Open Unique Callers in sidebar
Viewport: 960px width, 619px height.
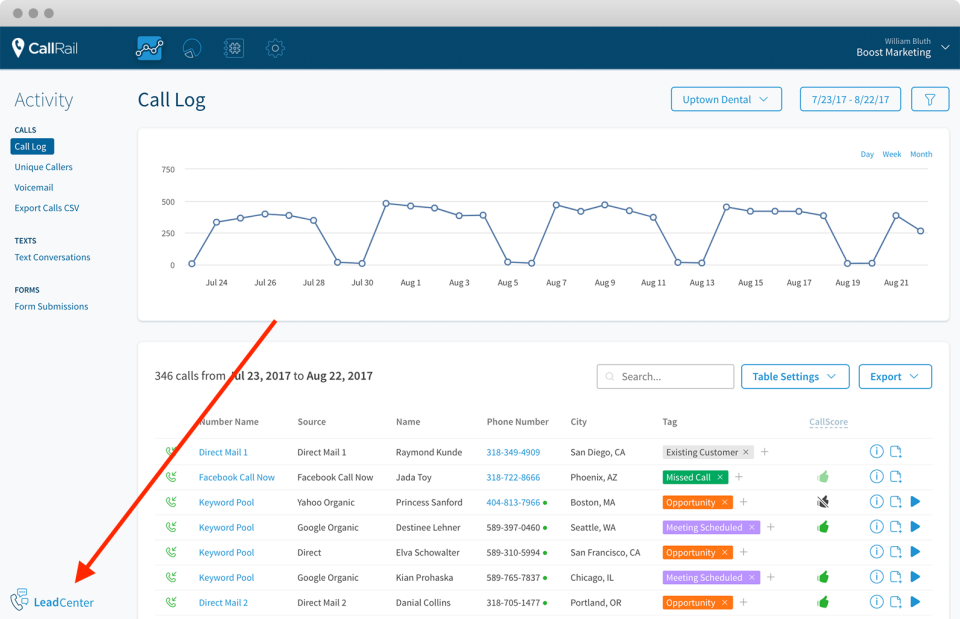(x=43, y=167)
